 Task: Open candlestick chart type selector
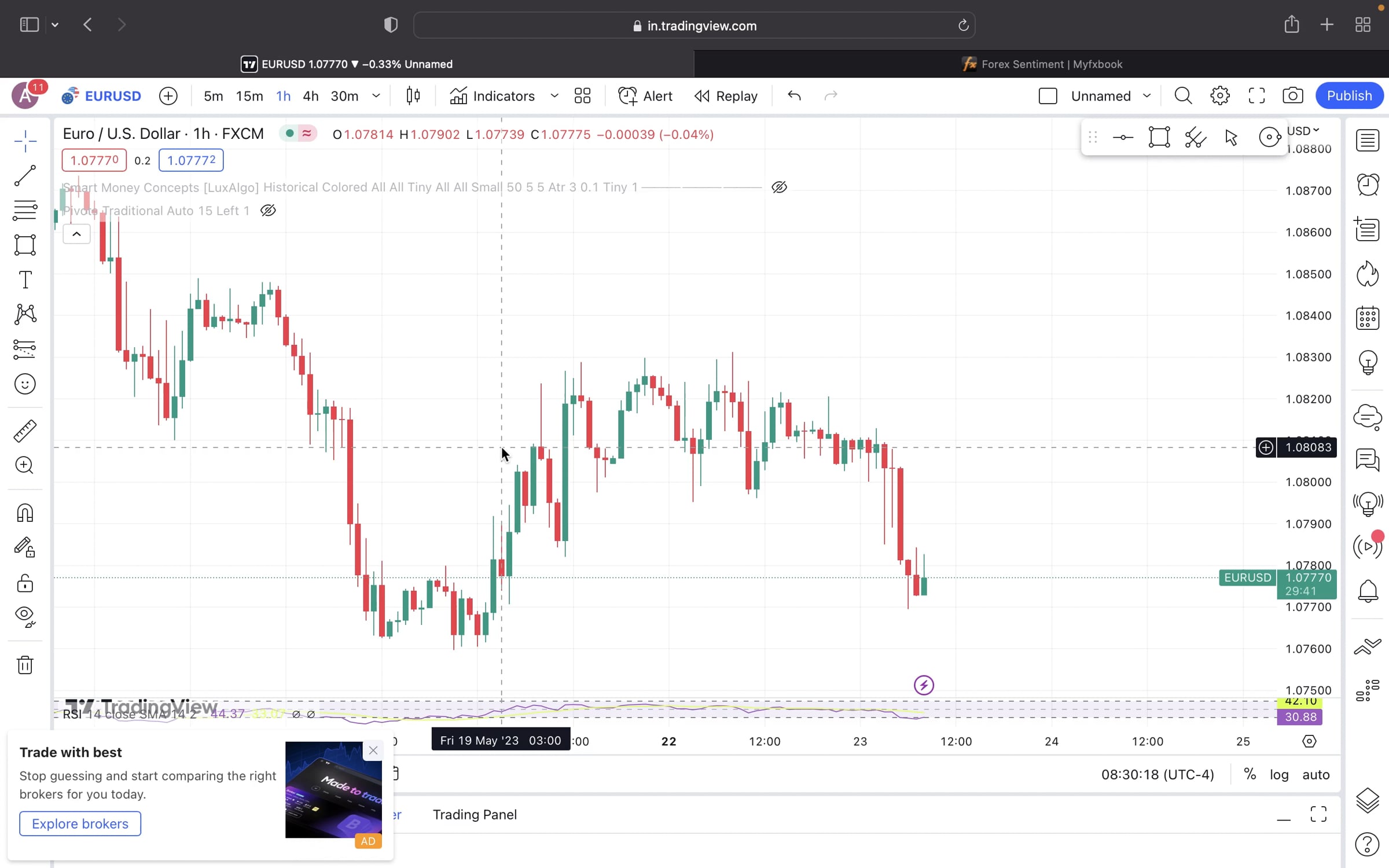click(413, 96)
